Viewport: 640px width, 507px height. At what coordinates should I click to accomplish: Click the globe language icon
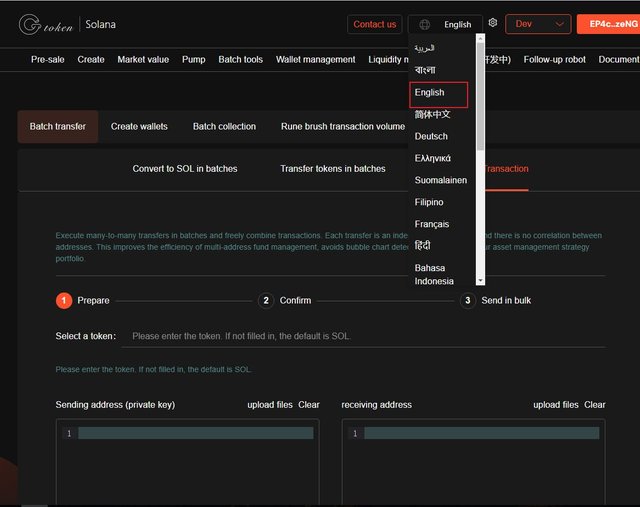[x=424, y=24]
